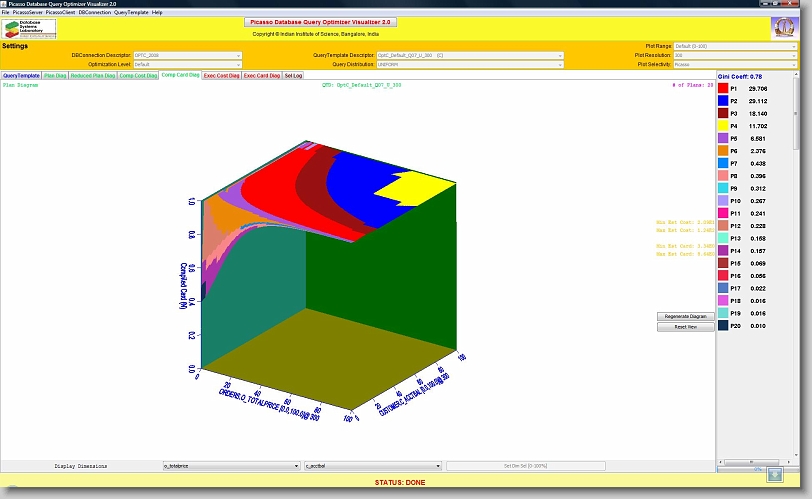This screenshot has width=812, height=499.
Task: Open the Exec Cost Diag tab
Action: point(221,75)
